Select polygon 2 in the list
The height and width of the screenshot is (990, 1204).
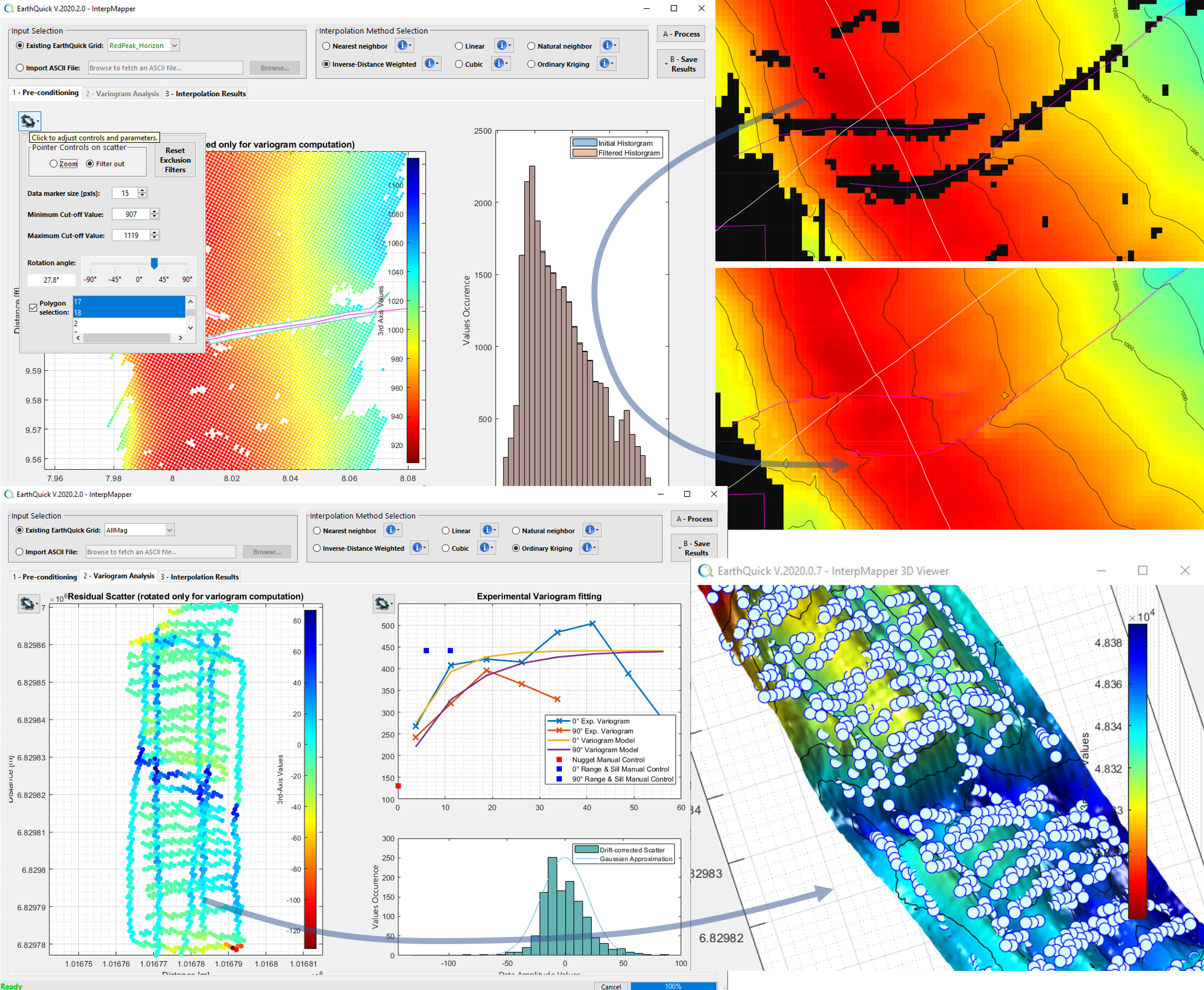[129, 323]
